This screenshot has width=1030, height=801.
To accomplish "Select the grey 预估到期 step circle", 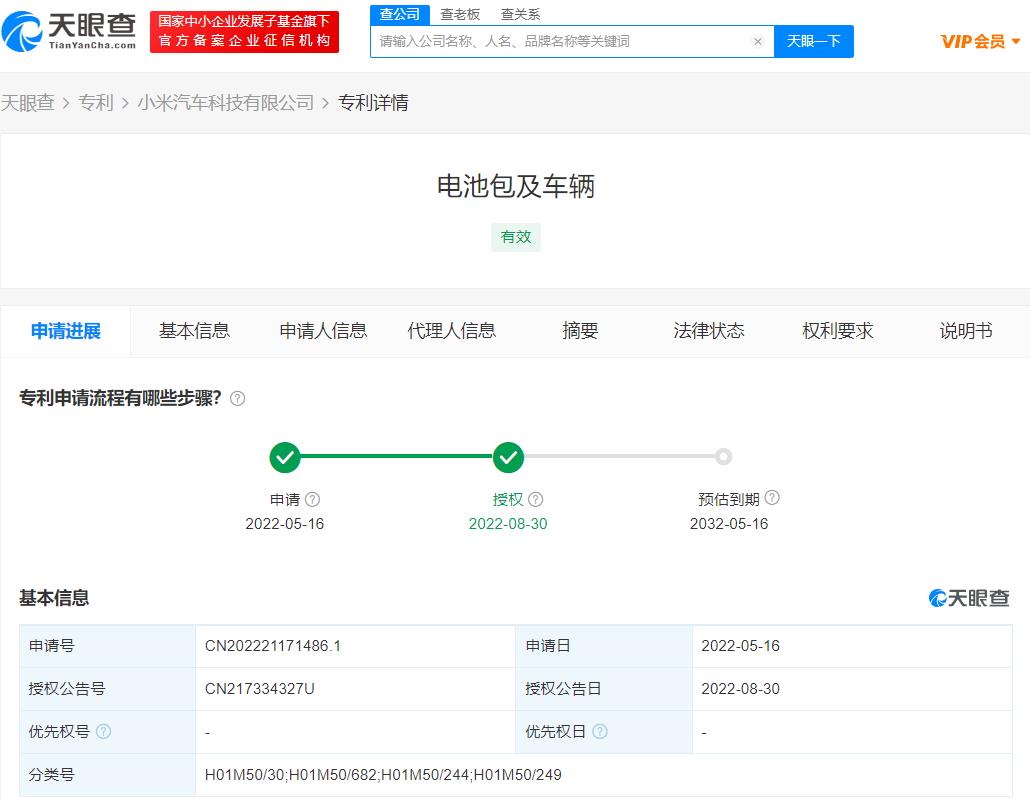I will point(723,457).
